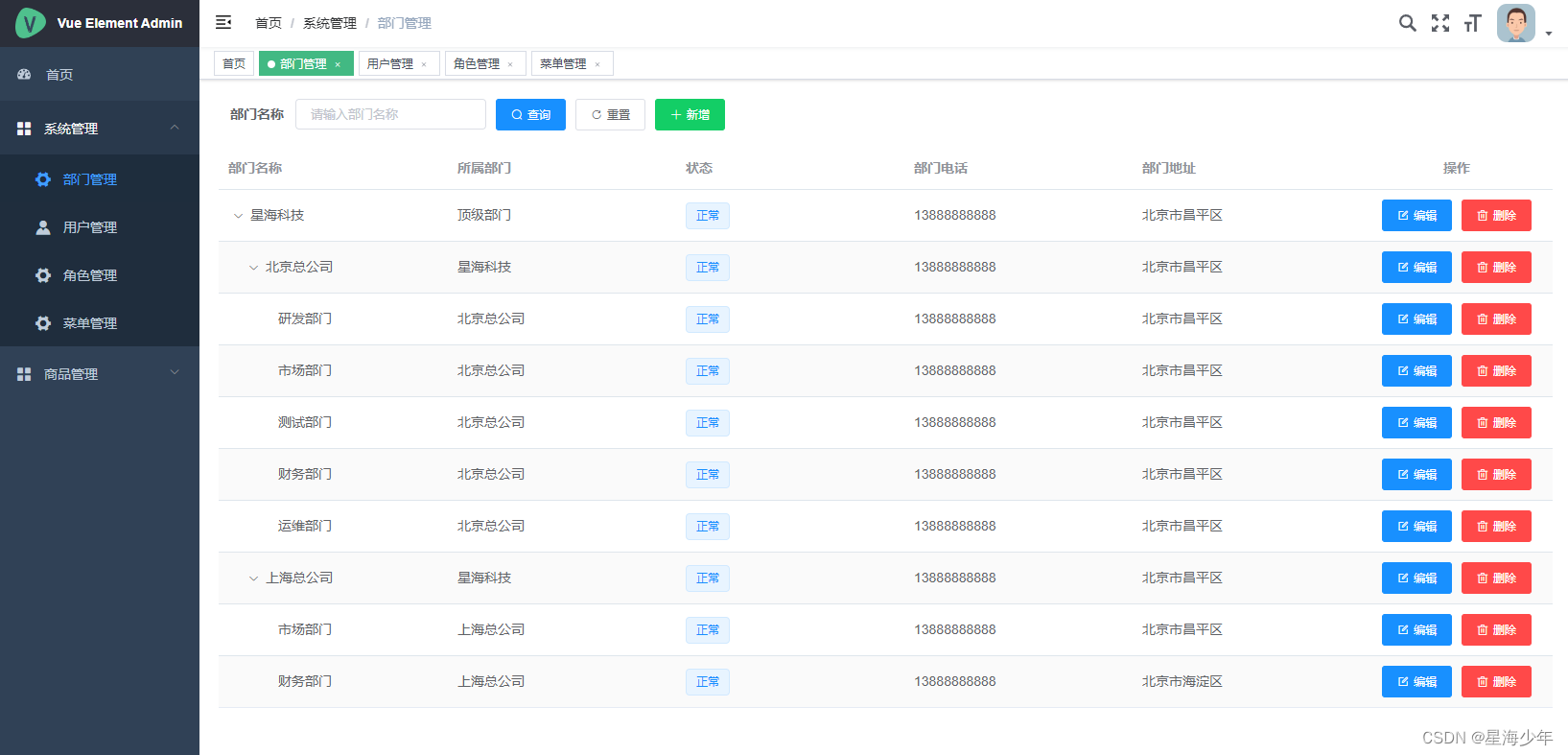Edit the 运维部门 row
Image resolution: width=1568 pixels, height=755 pixels.
click(1416, 526)
